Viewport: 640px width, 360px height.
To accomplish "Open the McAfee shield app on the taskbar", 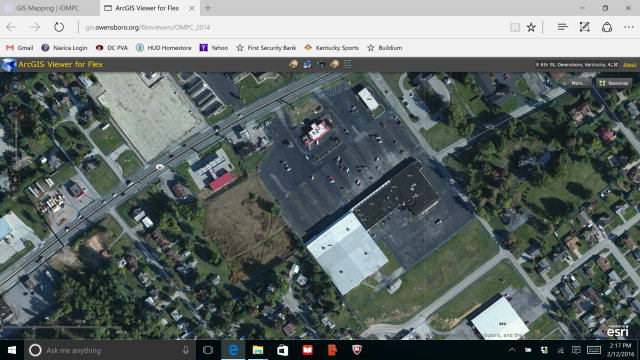I will pyautogui.click(x=357, y=350).
